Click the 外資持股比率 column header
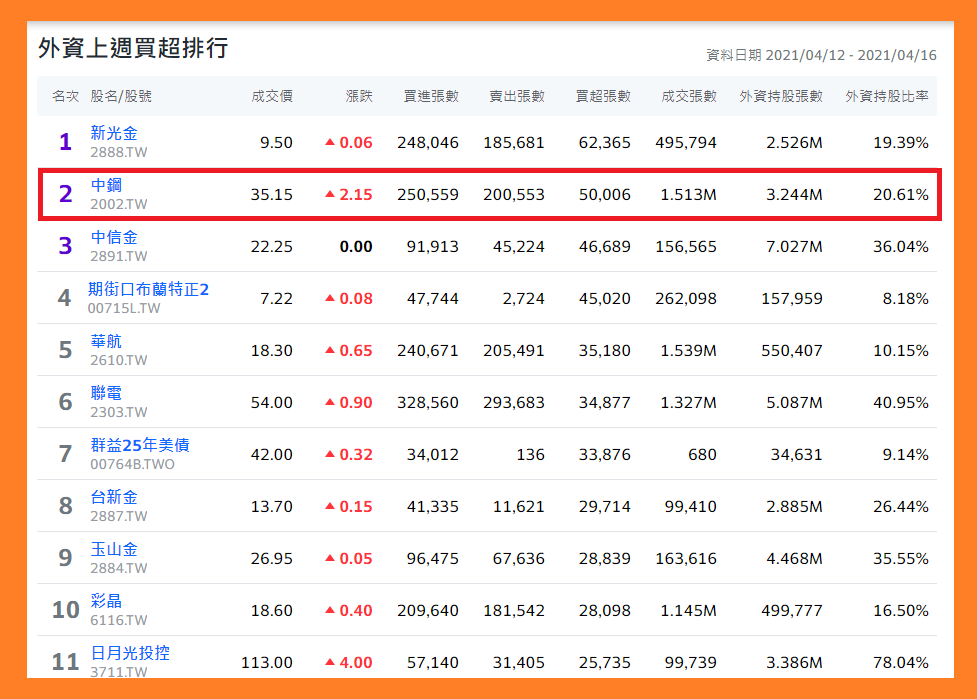This screenshot has height=699, width=977. coord(887,96)
